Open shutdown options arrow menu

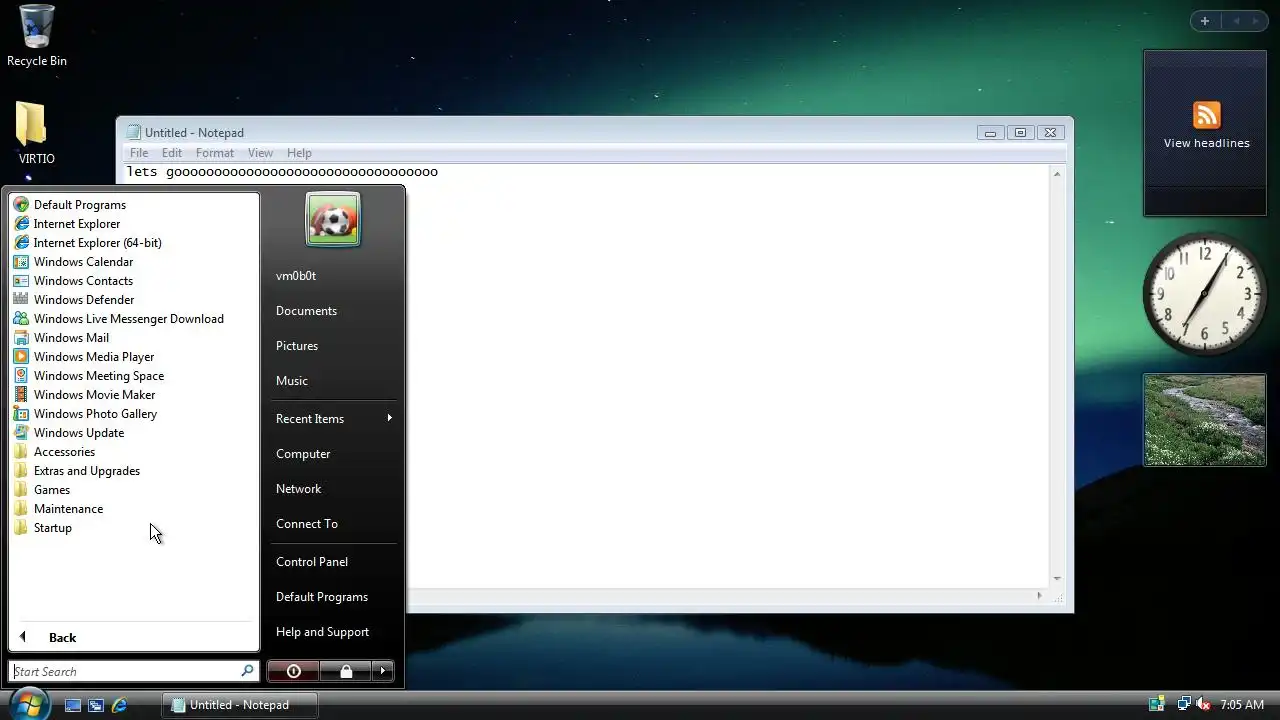pos(383,671)
